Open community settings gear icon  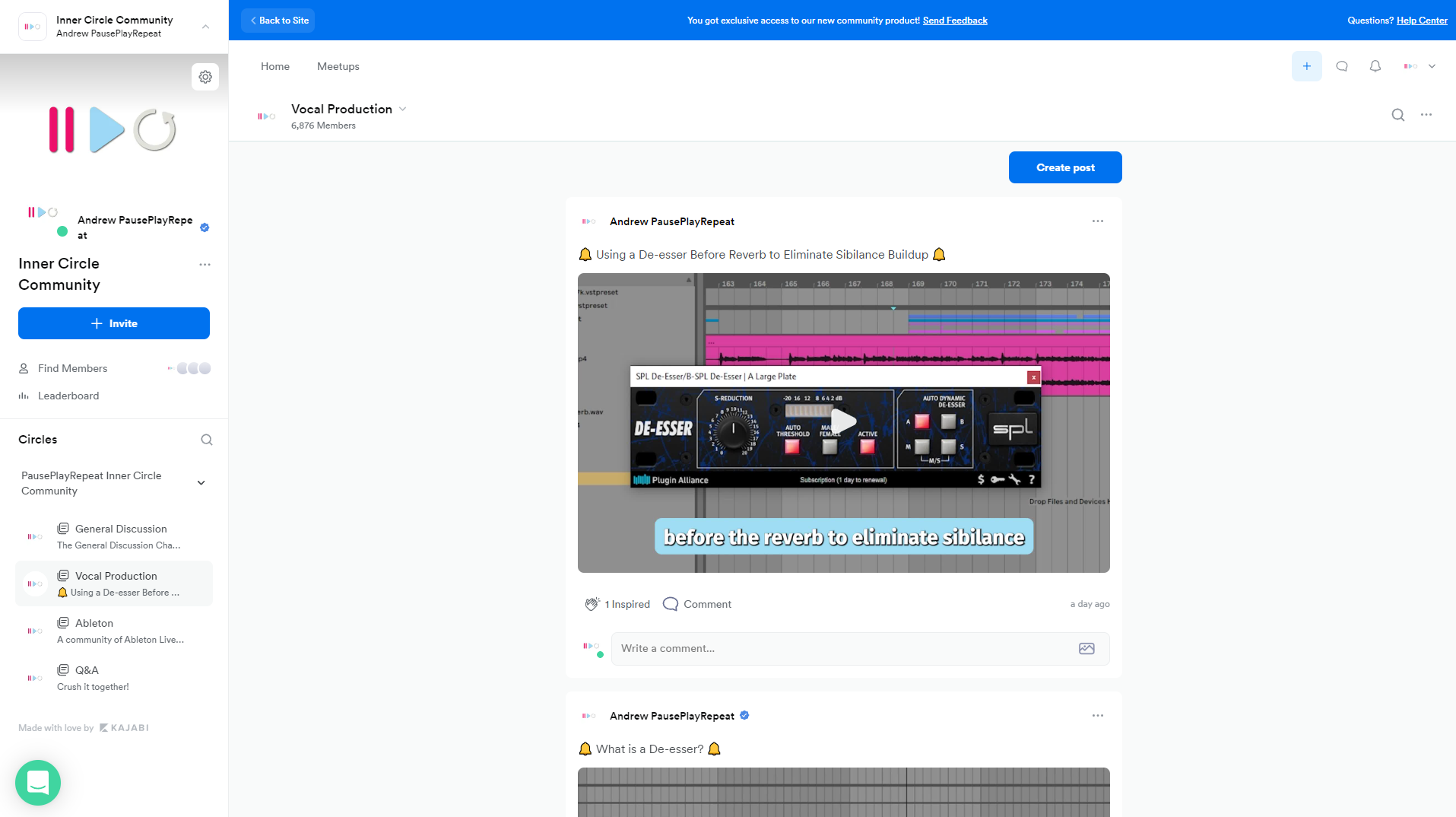205,77
